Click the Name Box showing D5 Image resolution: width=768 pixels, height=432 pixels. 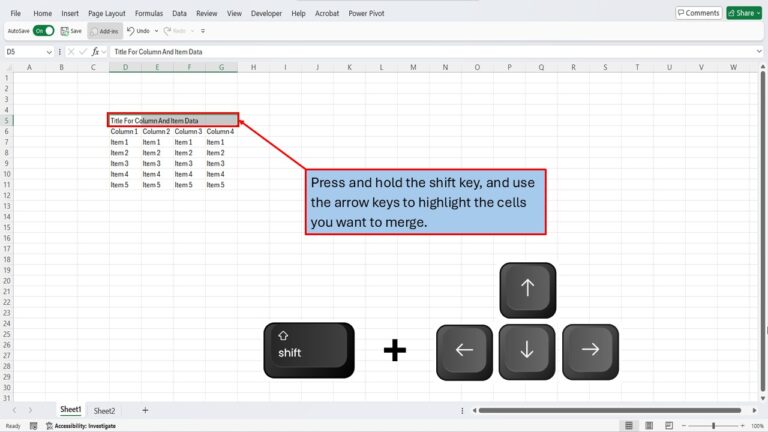click(24, 51)
